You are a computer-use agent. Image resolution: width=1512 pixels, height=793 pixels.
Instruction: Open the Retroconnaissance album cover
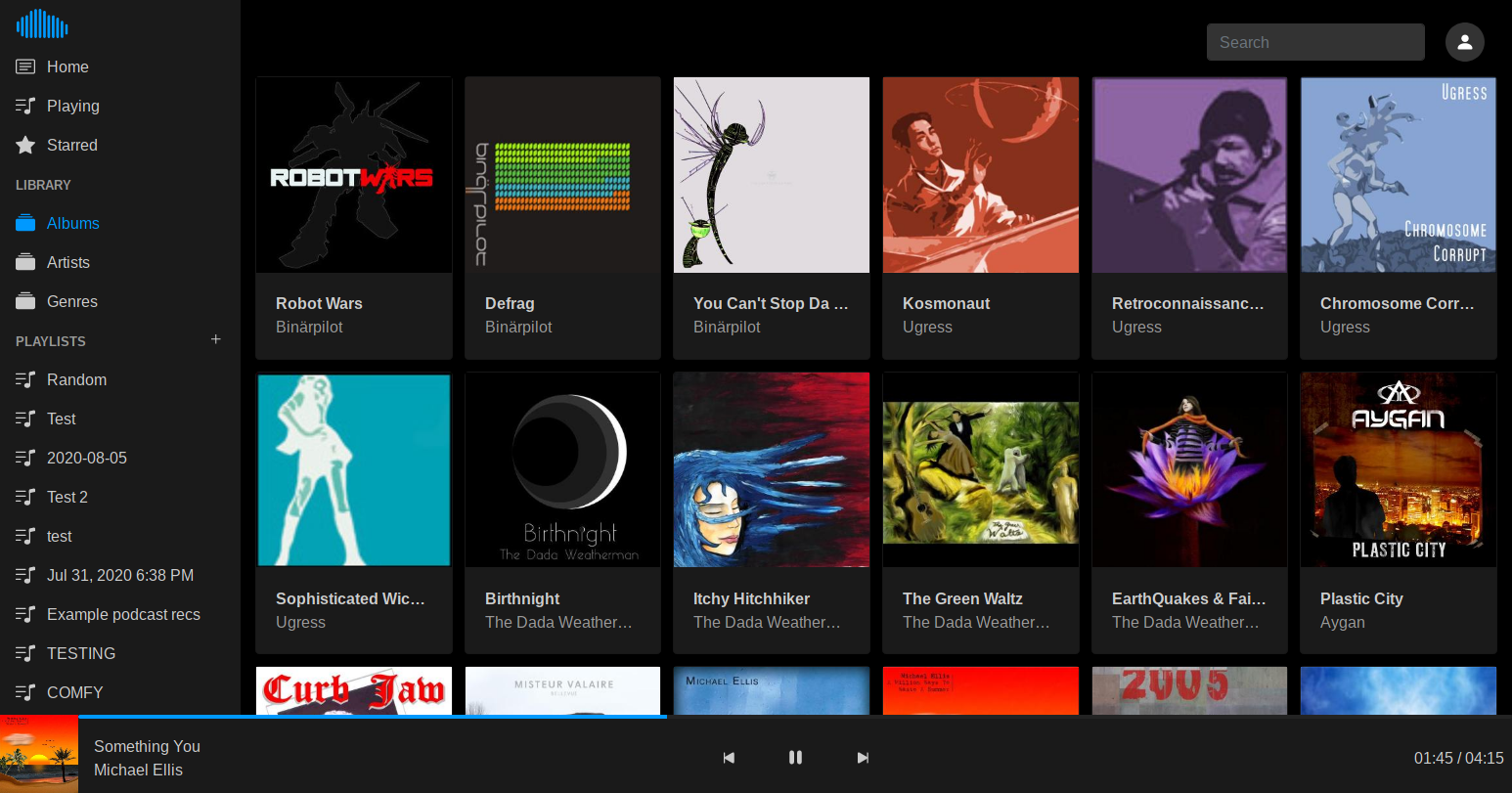click(1189, 175)
